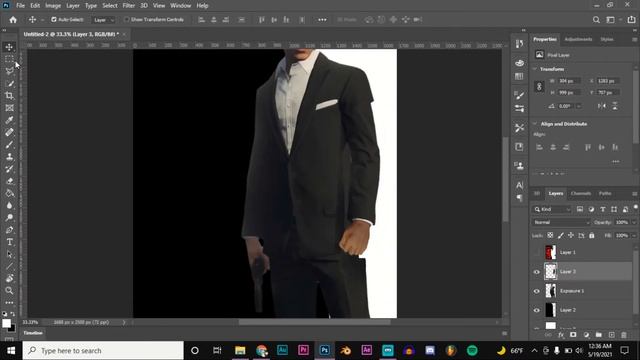
Task: Click the foreground color swatch
Action: point(6,324)
